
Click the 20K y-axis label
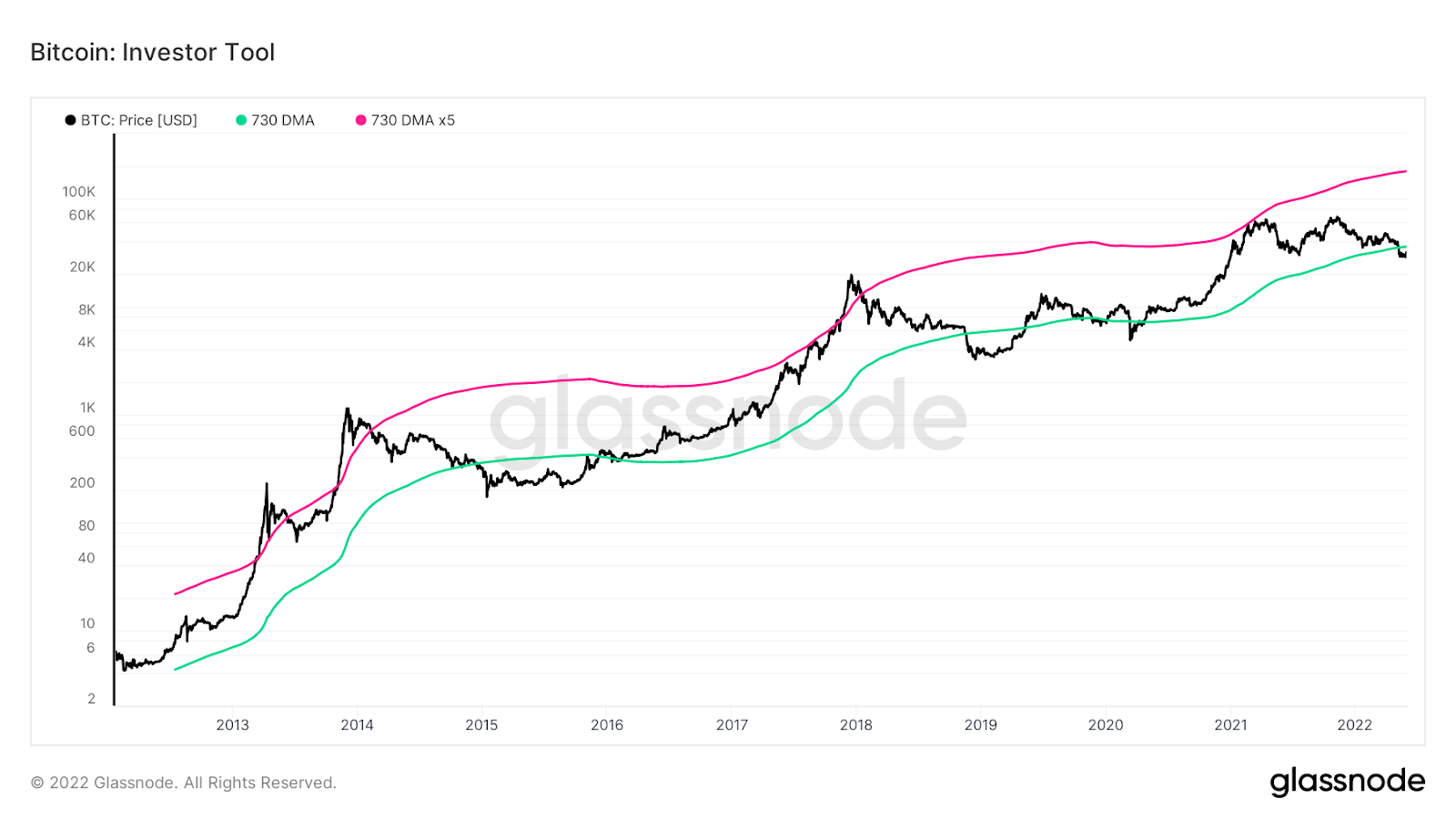tap(82, 268)
